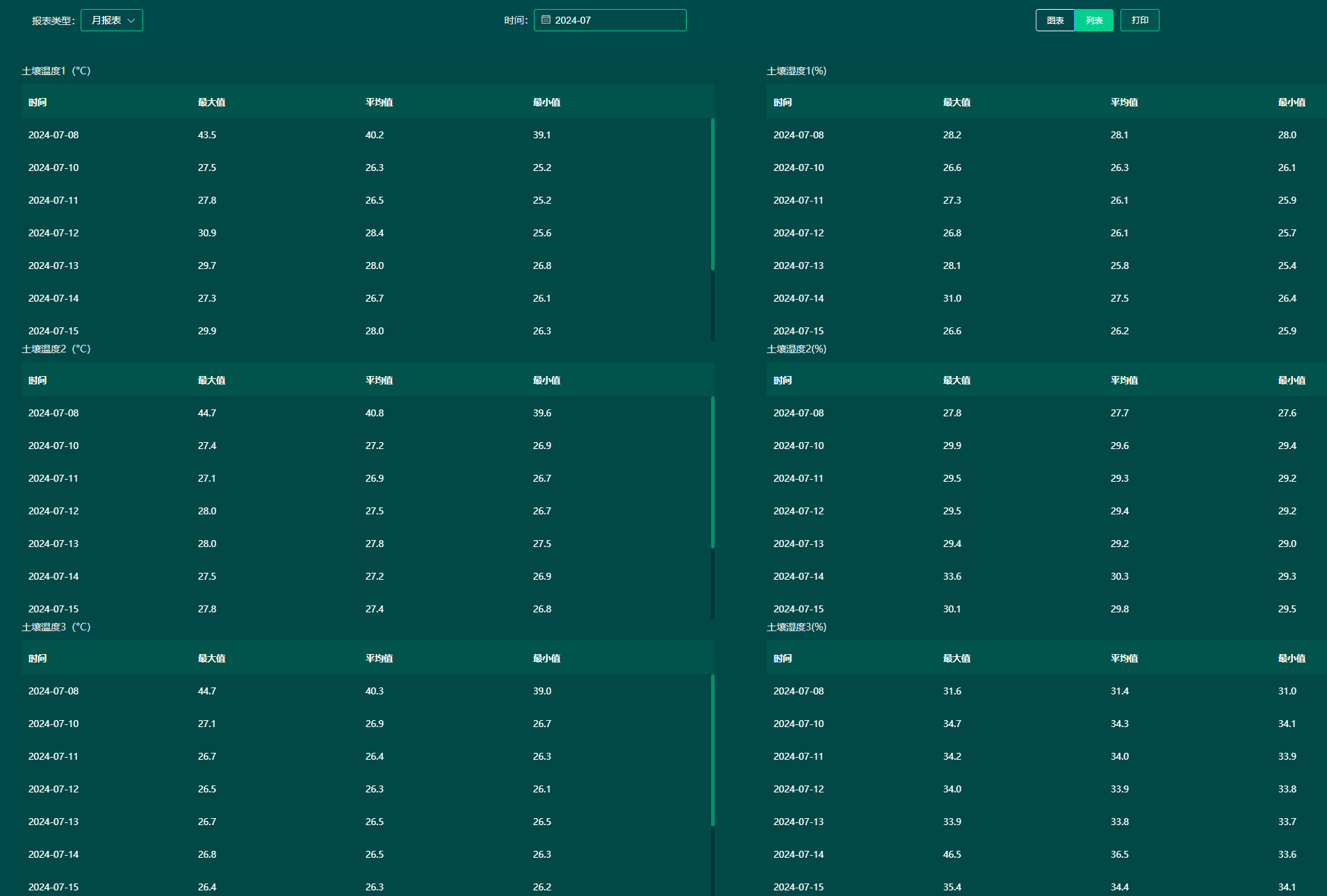Expand the 月报表 report type dropdown arrow

coord(131,21)
